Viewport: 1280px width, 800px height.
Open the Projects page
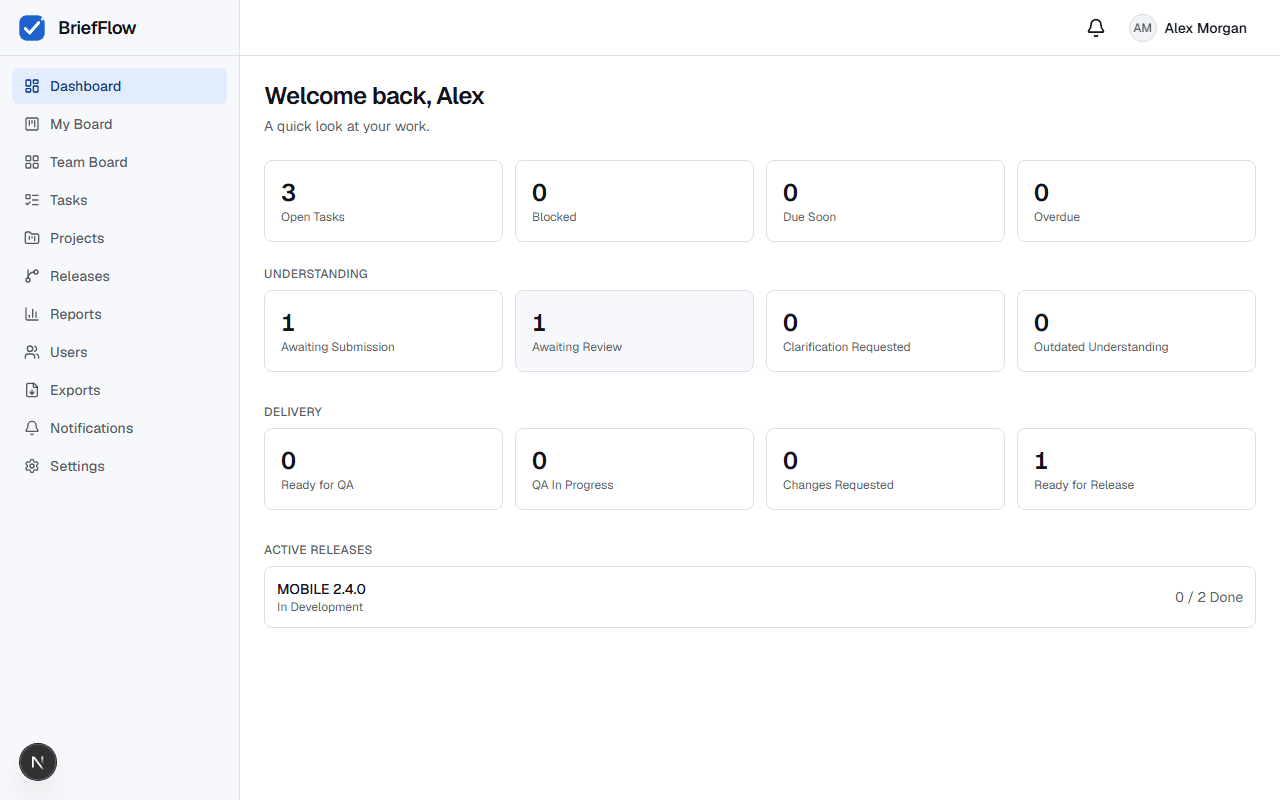click(x=120, y=238)
